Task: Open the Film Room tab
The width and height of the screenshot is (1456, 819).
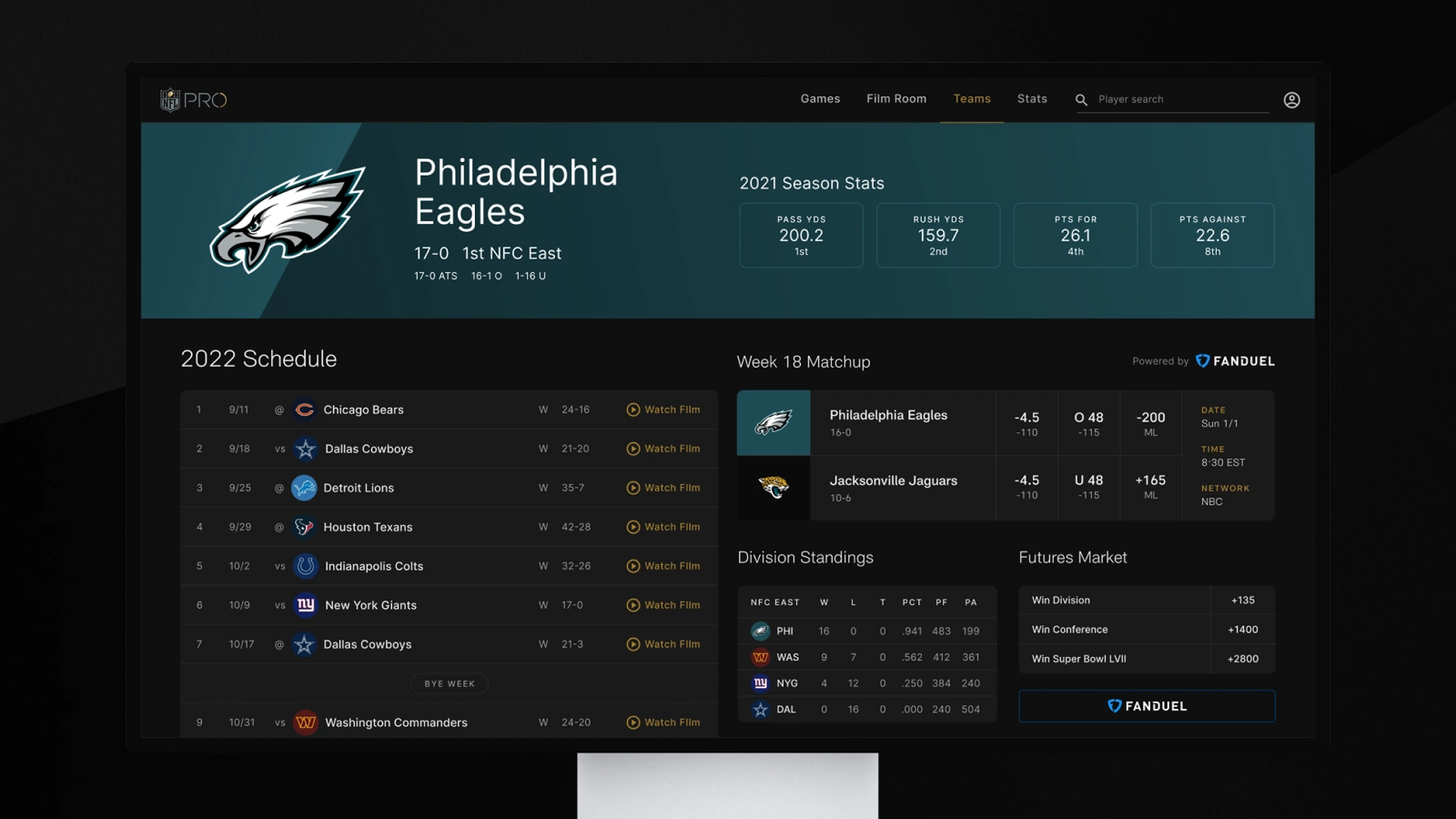Action: click(x=896, y=99)
